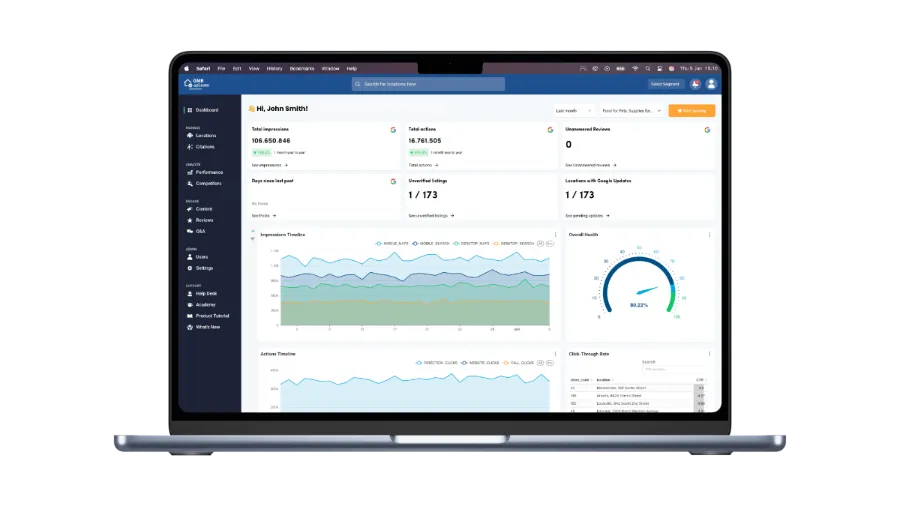Click the 80.22% health value
Viewport: 900px width, 506px height.
pyautogui.click(x=638, y=305)
